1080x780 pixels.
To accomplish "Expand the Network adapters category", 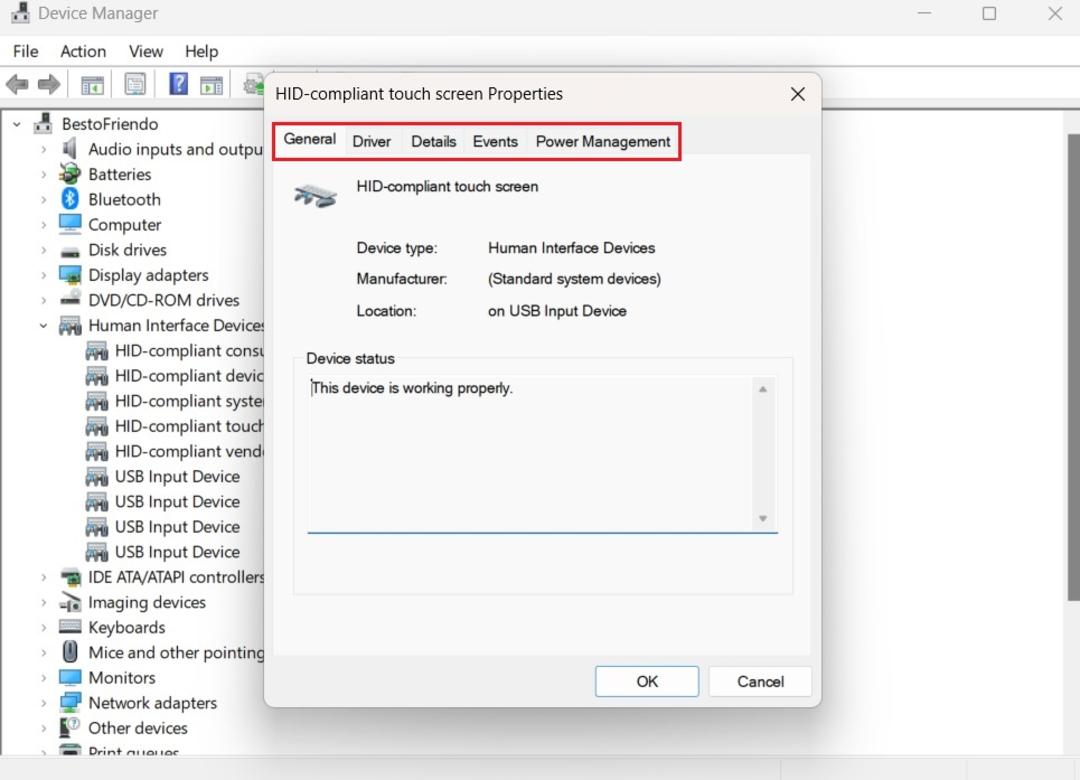I will pyautogui.click(x=43, y=703).
